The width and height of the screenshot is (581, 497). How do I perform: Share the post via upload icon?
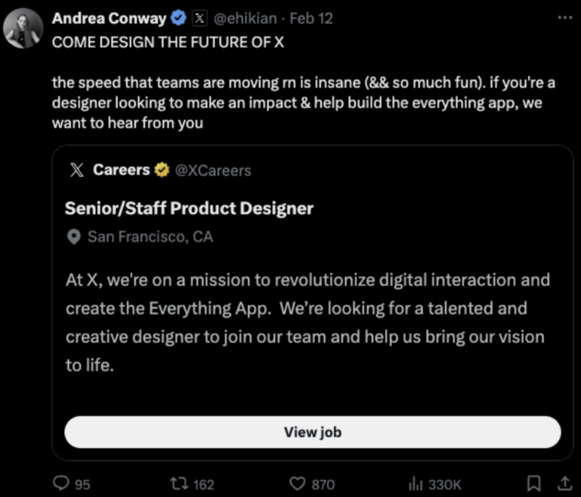point(564,483)
